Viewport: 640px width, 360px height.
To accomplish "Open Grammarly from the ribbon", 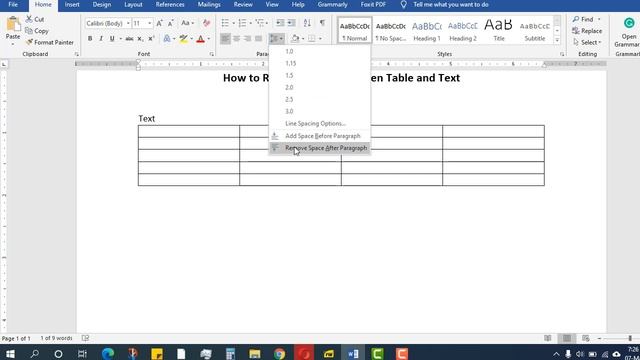I will (629, 32).
